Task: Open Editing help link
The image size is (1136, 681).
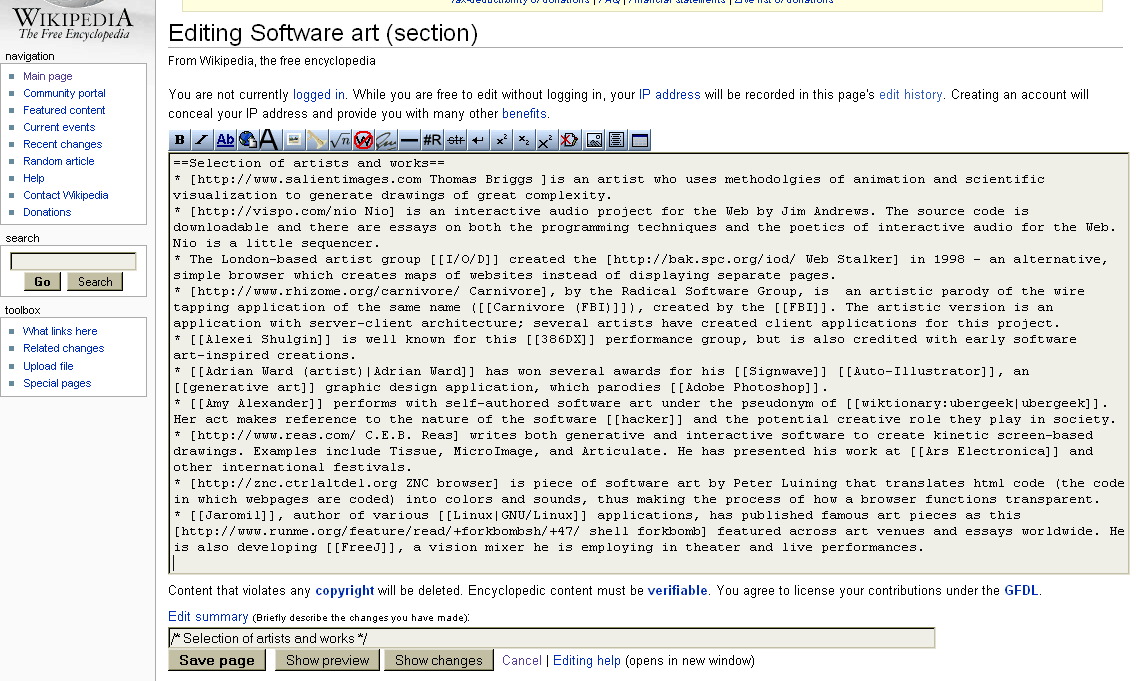Action: 587,661
